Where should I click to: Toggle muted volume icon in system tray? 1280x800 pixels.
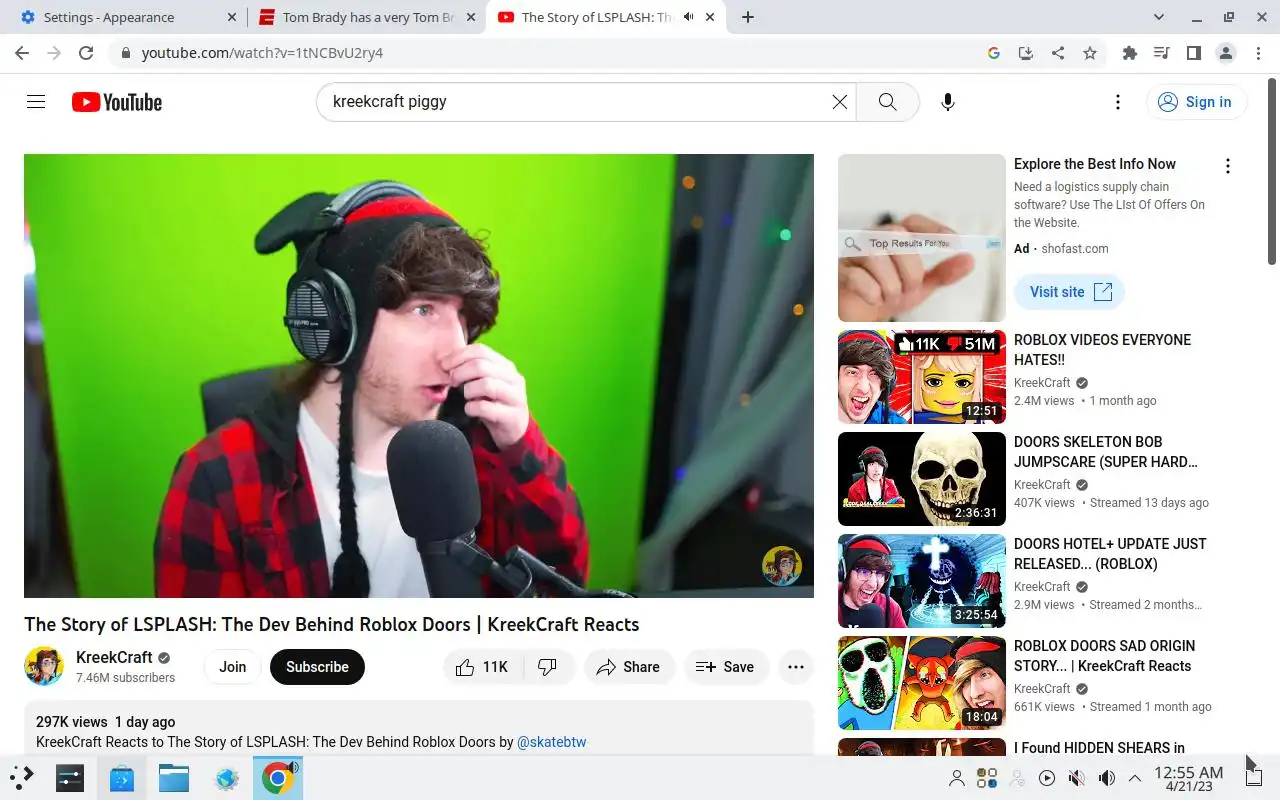pos(1077,778)
